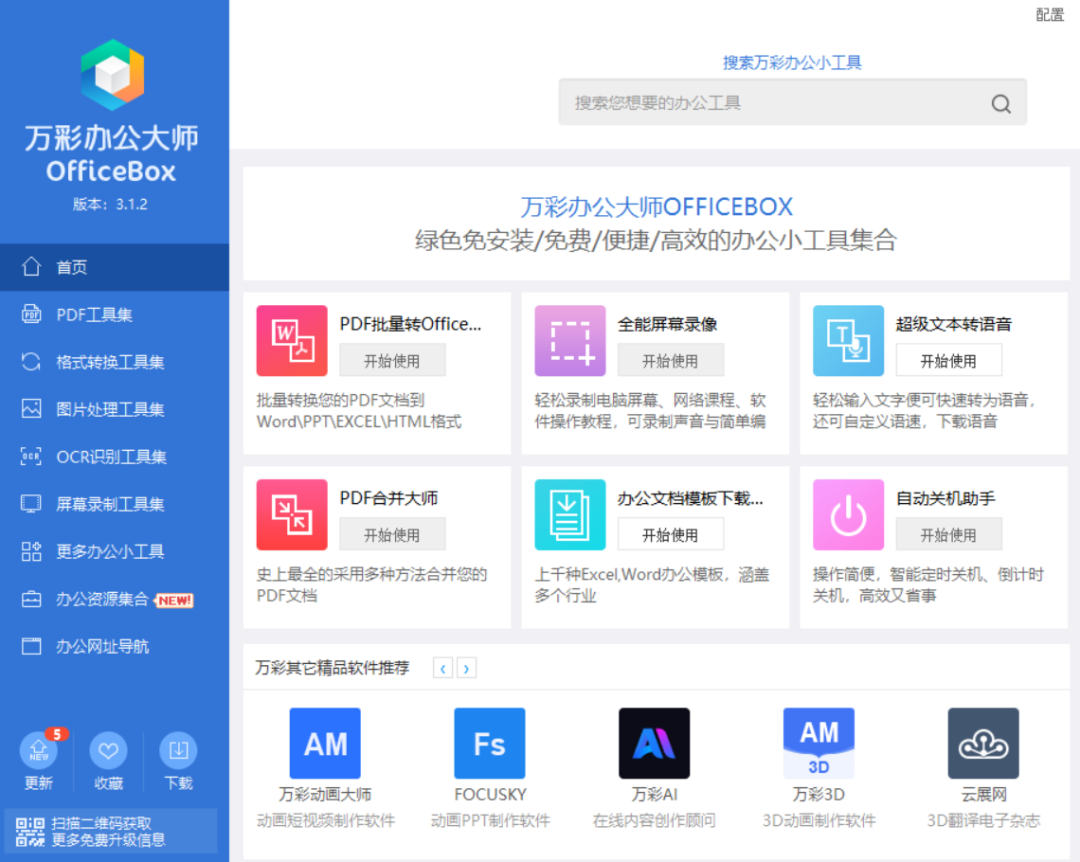Click 开始使用 under 自动关机助手
The image size is (1080, 862).
pyautogui.click(x=948, y=535)
